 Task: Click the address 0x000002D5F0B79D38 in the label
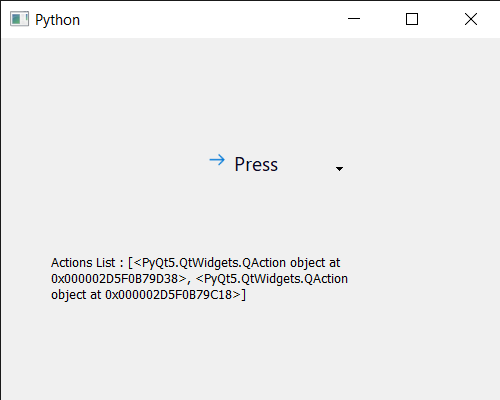(x=114, y=279)
